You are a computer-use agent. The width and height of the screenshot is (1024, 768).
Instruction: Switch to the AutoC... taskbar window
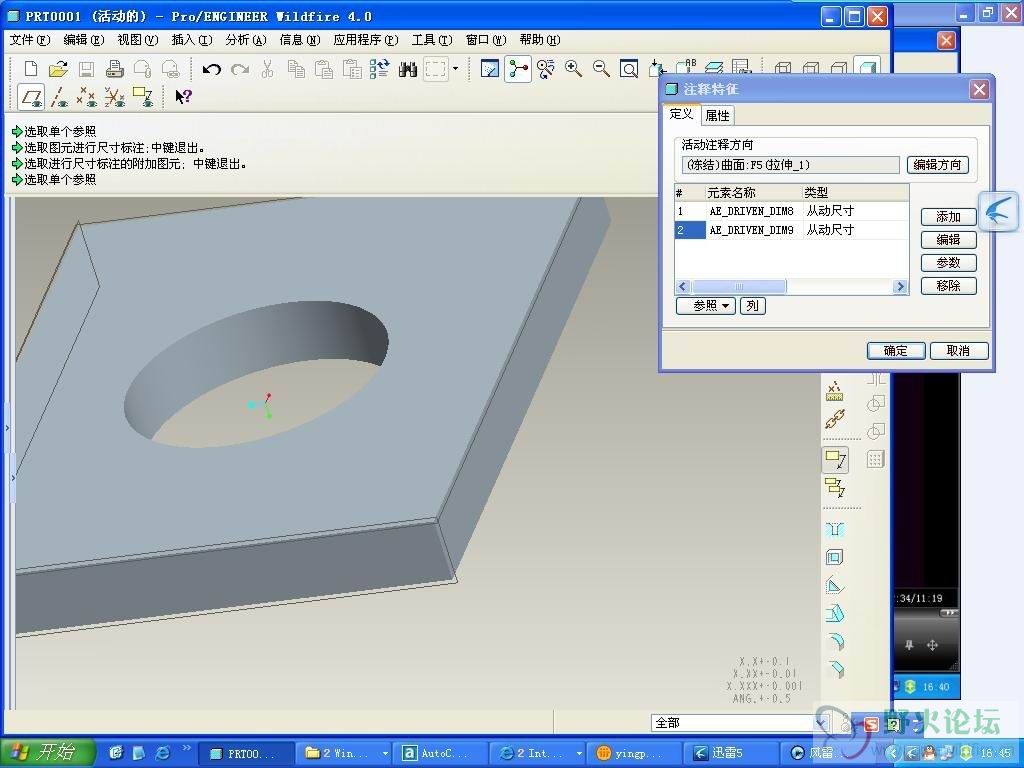point(441,754)
